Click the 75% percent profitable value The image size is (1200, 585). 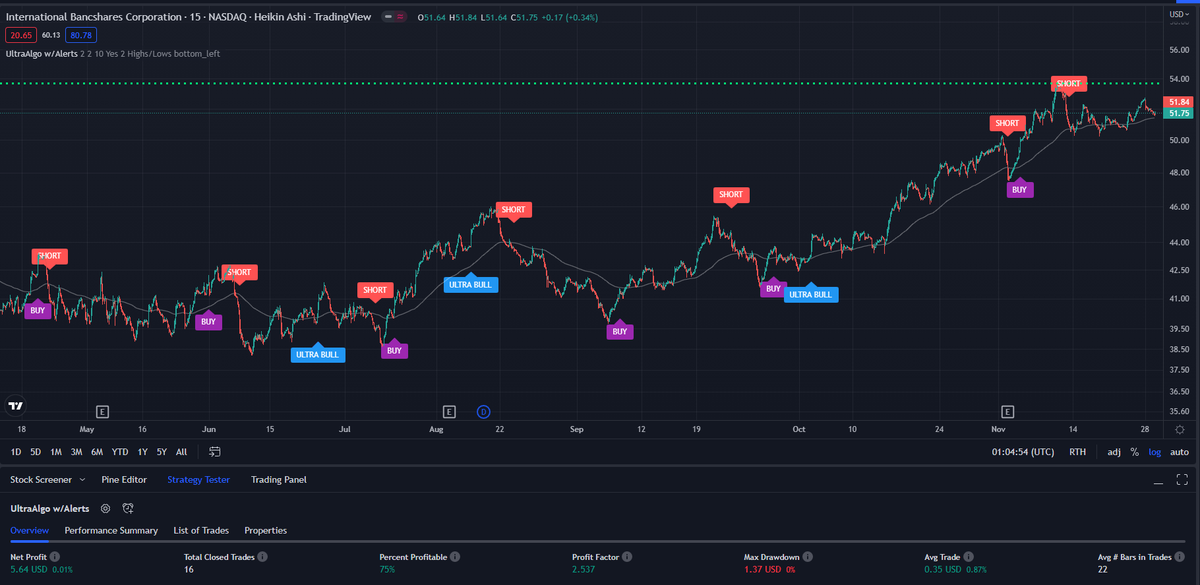coord(387,569)
